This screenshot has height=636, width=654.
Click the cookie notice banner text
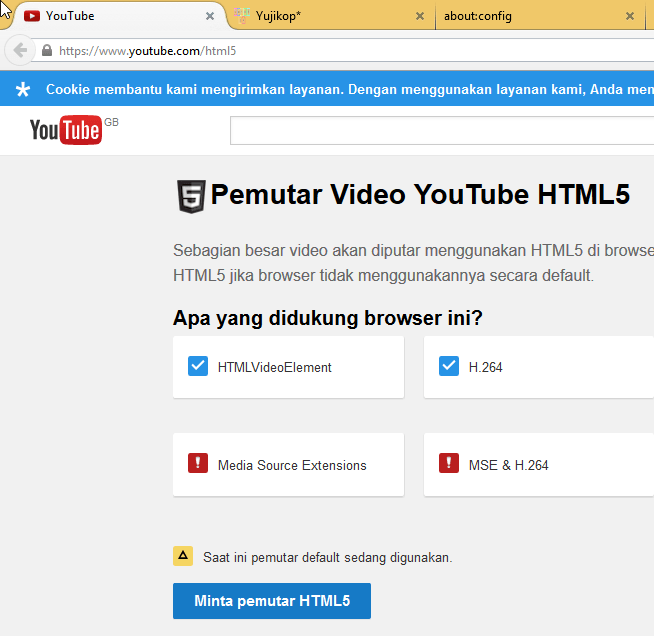point(350,89)
